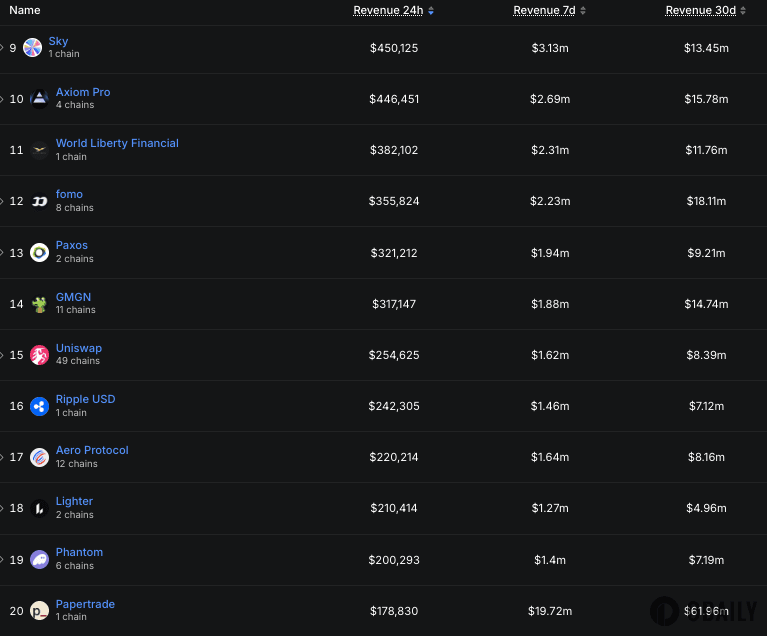The image size is (767, 636).
Task: Click Phantom's 7d revenue $1.4m
Action: pos(550,560)
